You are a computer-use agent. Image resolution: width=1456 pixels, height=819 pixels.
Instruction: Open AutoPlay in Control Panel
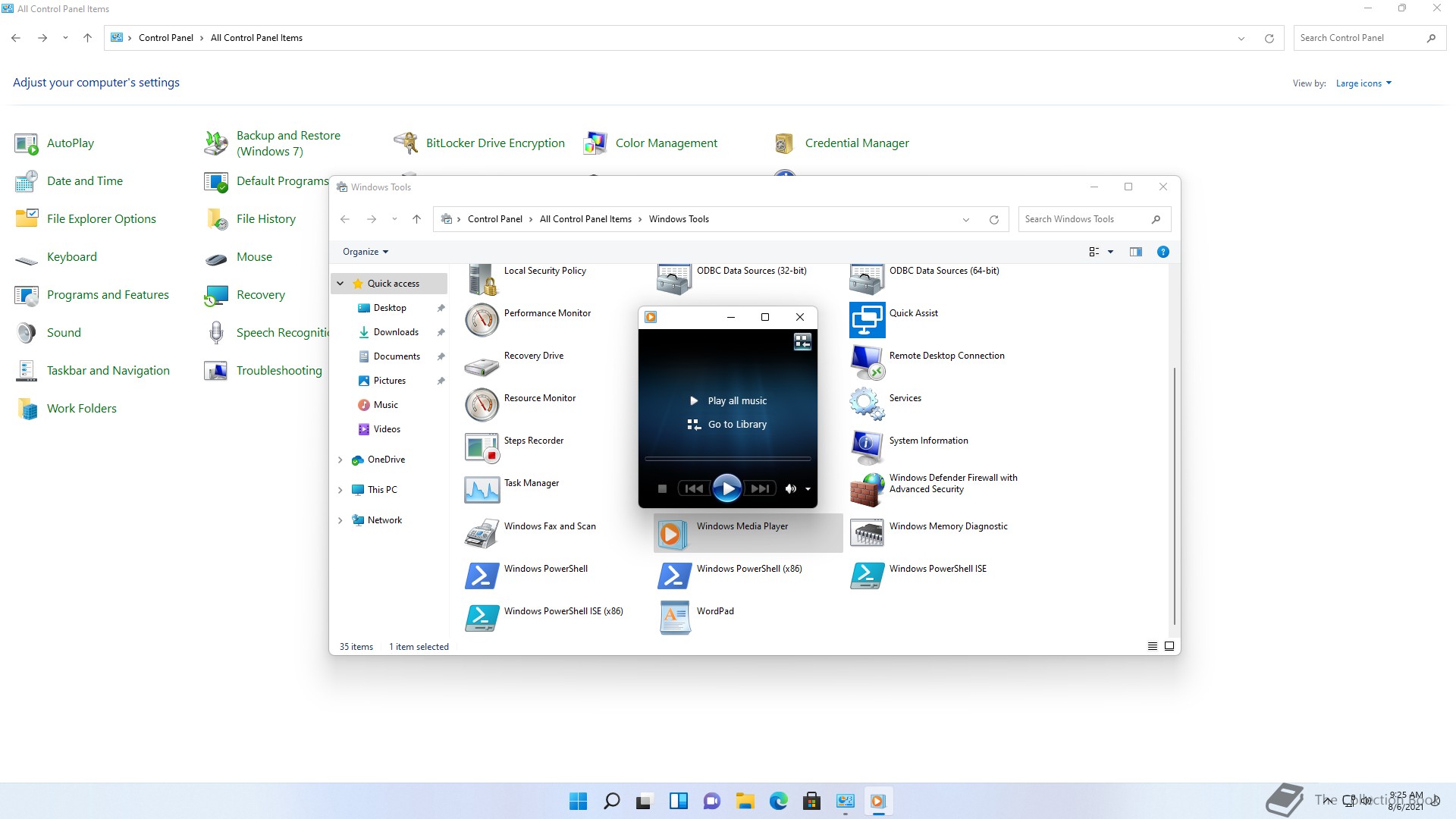click(x=55, y=143)
